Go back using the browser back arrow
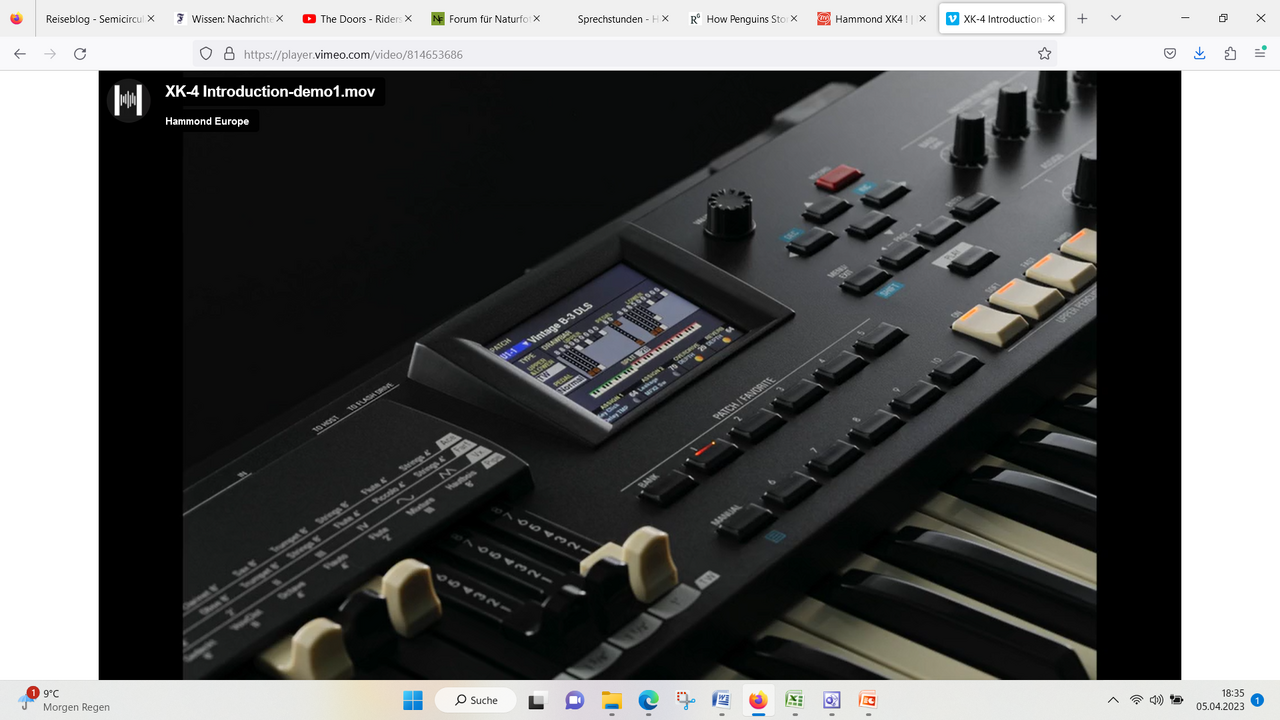The height and width of the screenshot is (720, 1280). point(20,54)
